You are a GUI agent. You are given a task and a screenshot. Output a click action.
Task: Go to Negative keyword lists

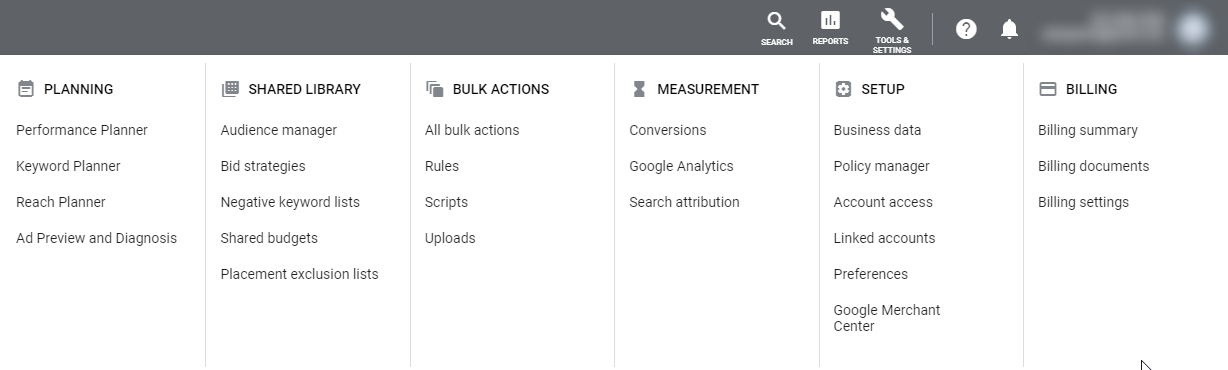tap(290, 202)
